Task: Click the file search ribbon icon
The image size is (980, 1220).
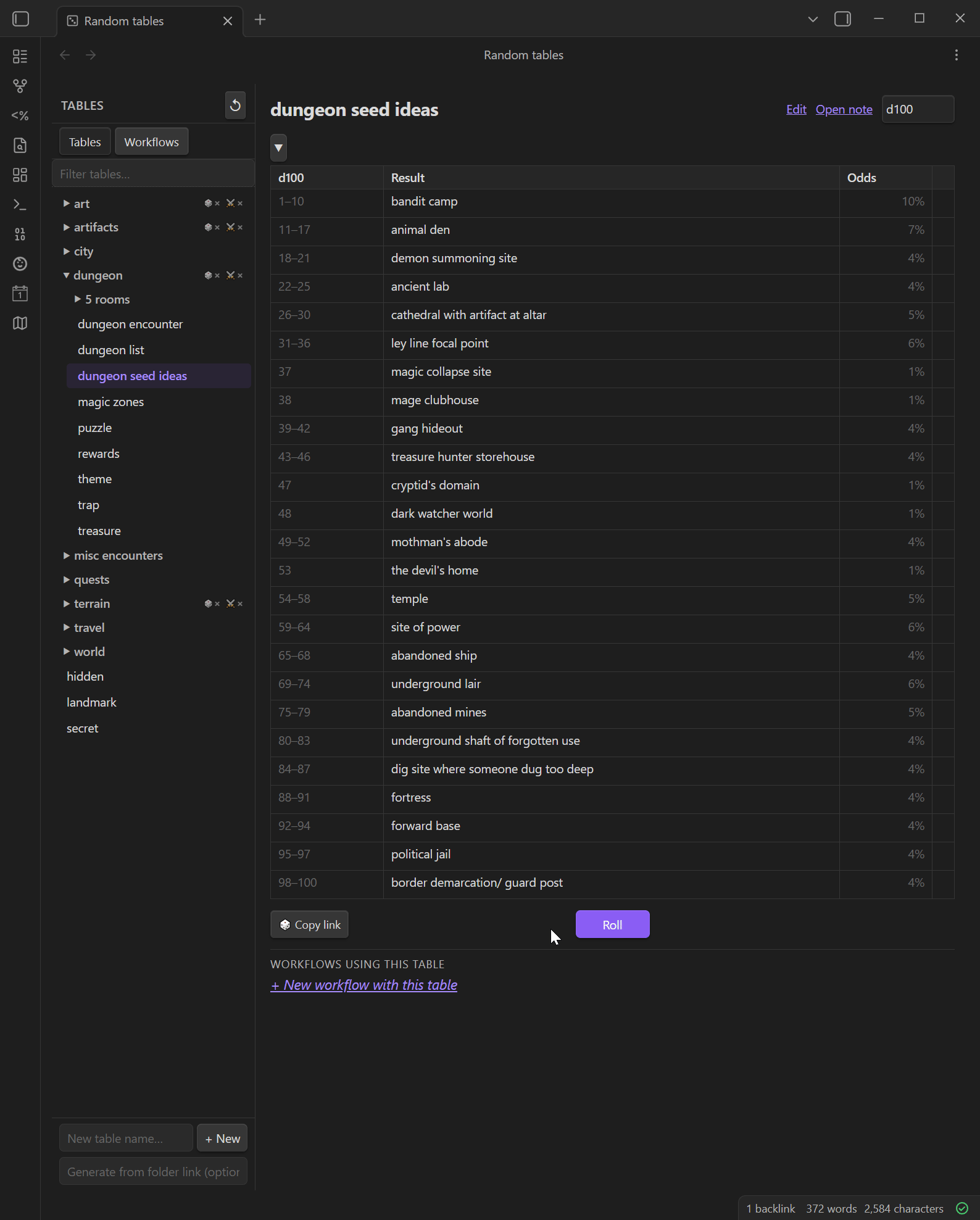Action: [x=20, y=145]
